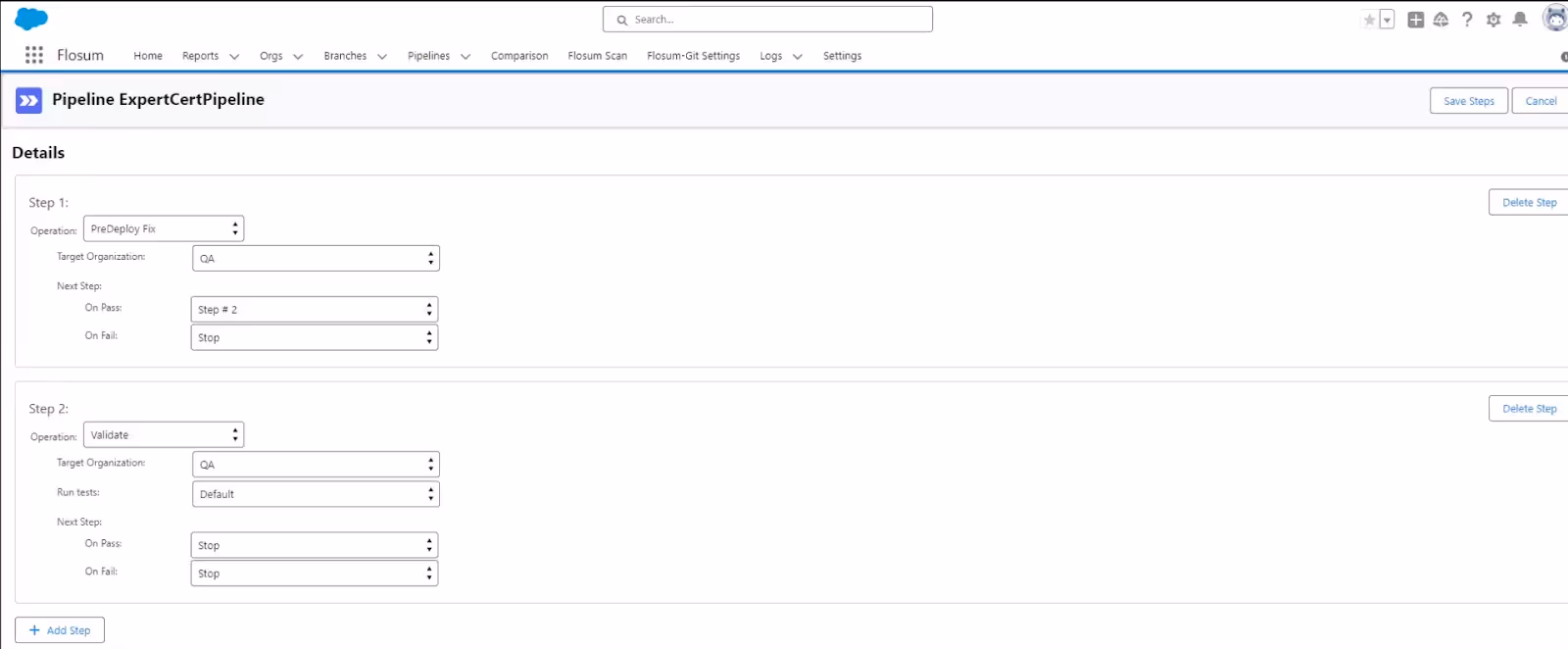Image resolution: width=1568 pixels, height=649 pixels.
Task: Open the Logs tab
Action: click(x=771, y=56)
